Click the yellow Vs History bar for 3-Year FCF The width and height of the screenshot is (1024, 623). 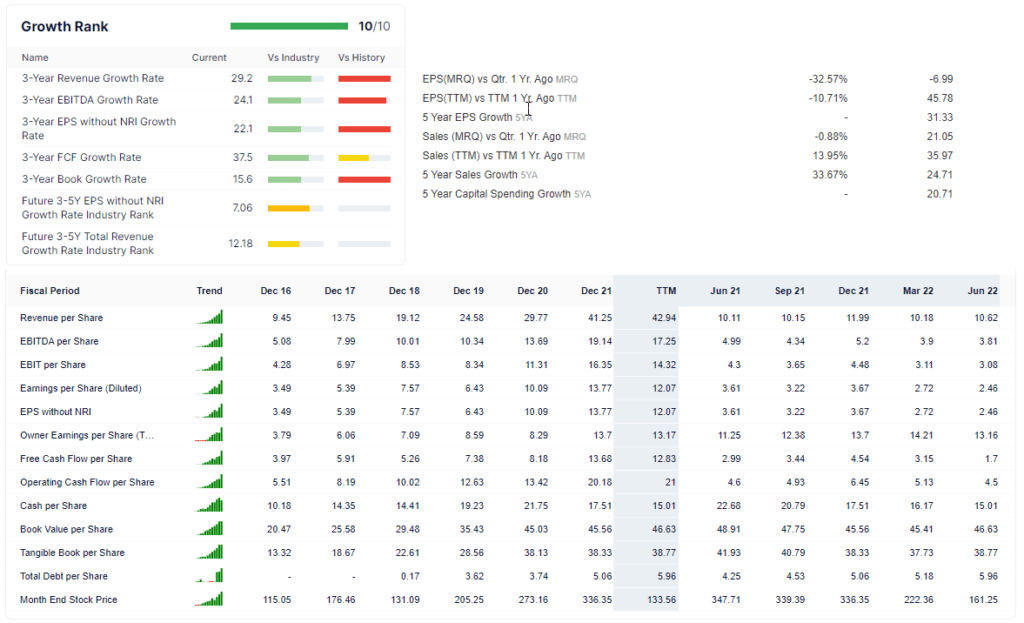tap(364, 158)
